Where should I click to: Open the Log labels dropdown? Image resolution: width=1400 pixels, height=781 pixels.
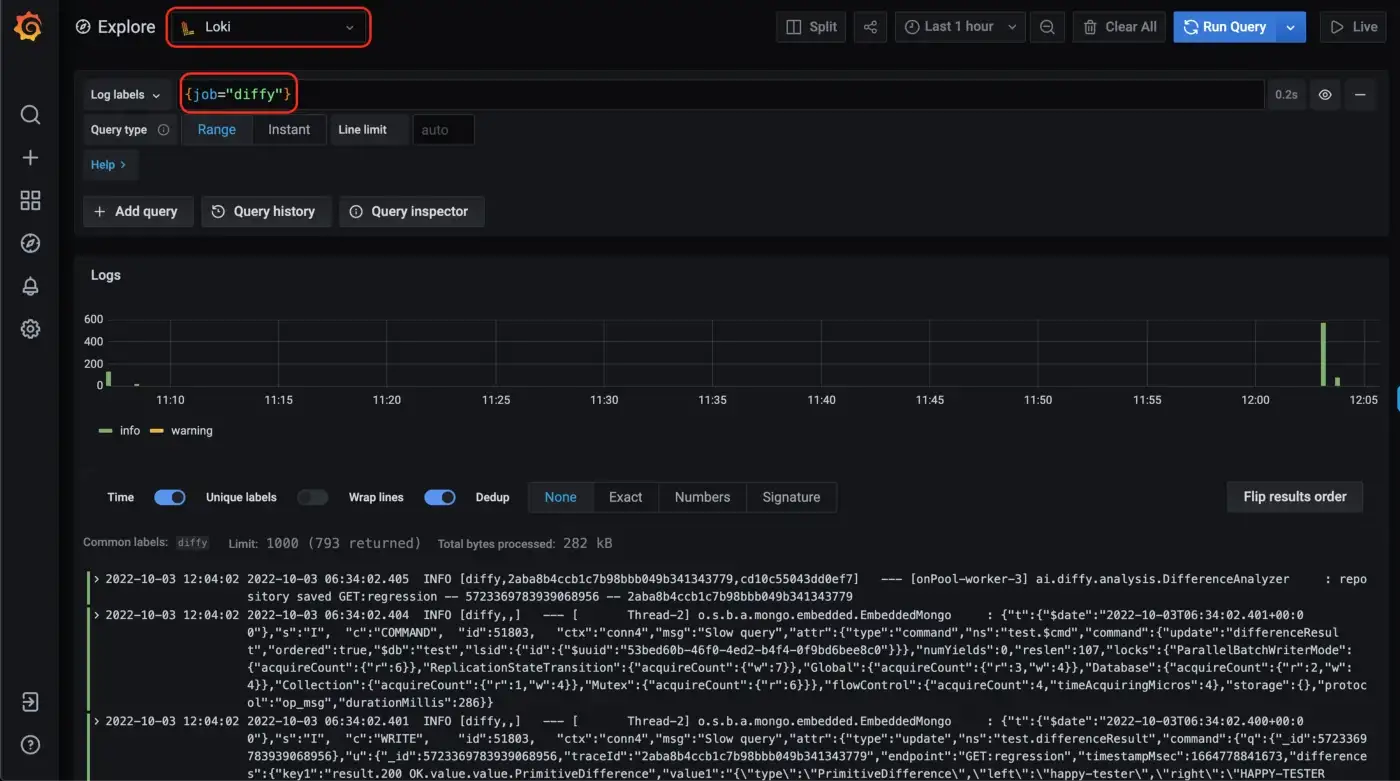125,95
